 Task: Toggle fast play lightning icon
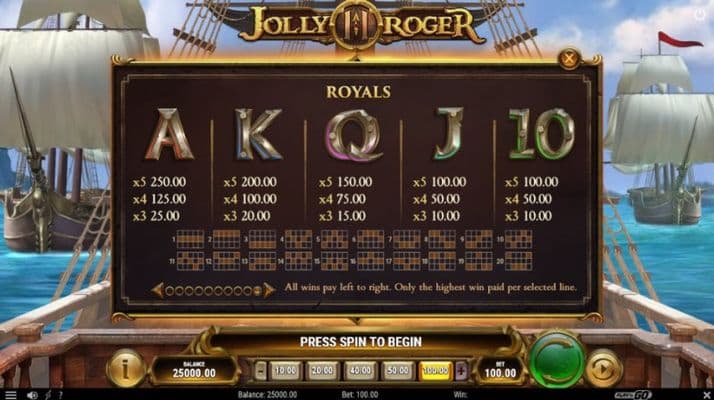click(48, 395)
